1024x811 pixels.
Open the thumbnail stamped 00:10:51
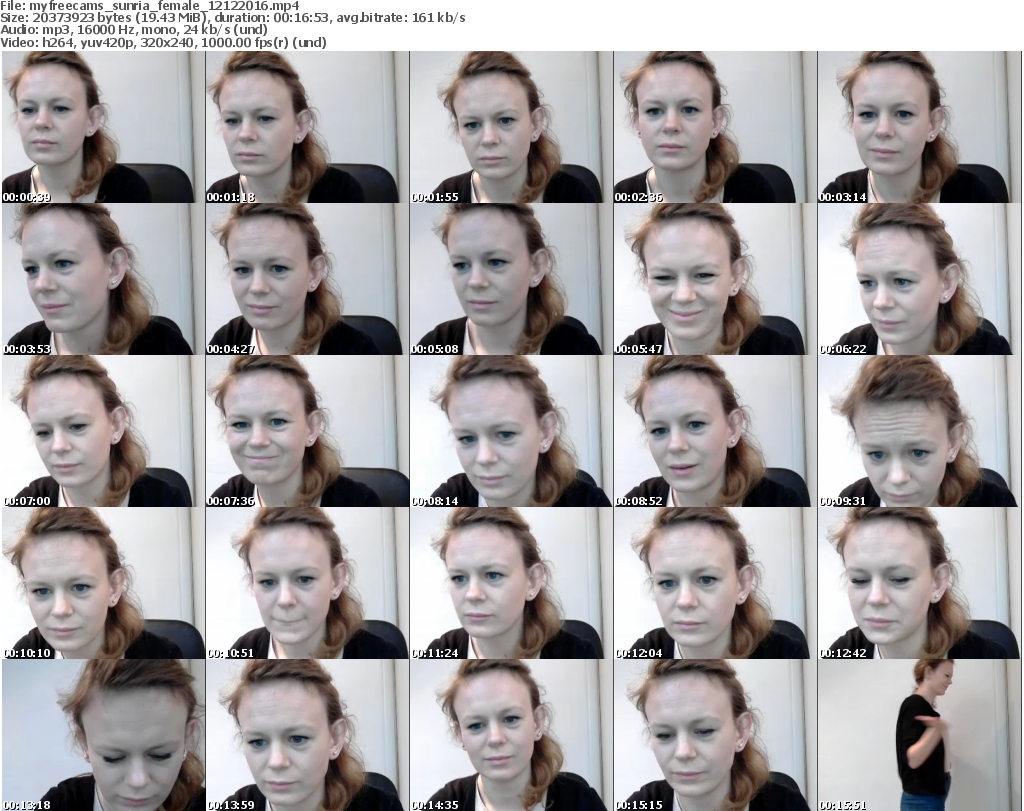(x=307, y=584)
